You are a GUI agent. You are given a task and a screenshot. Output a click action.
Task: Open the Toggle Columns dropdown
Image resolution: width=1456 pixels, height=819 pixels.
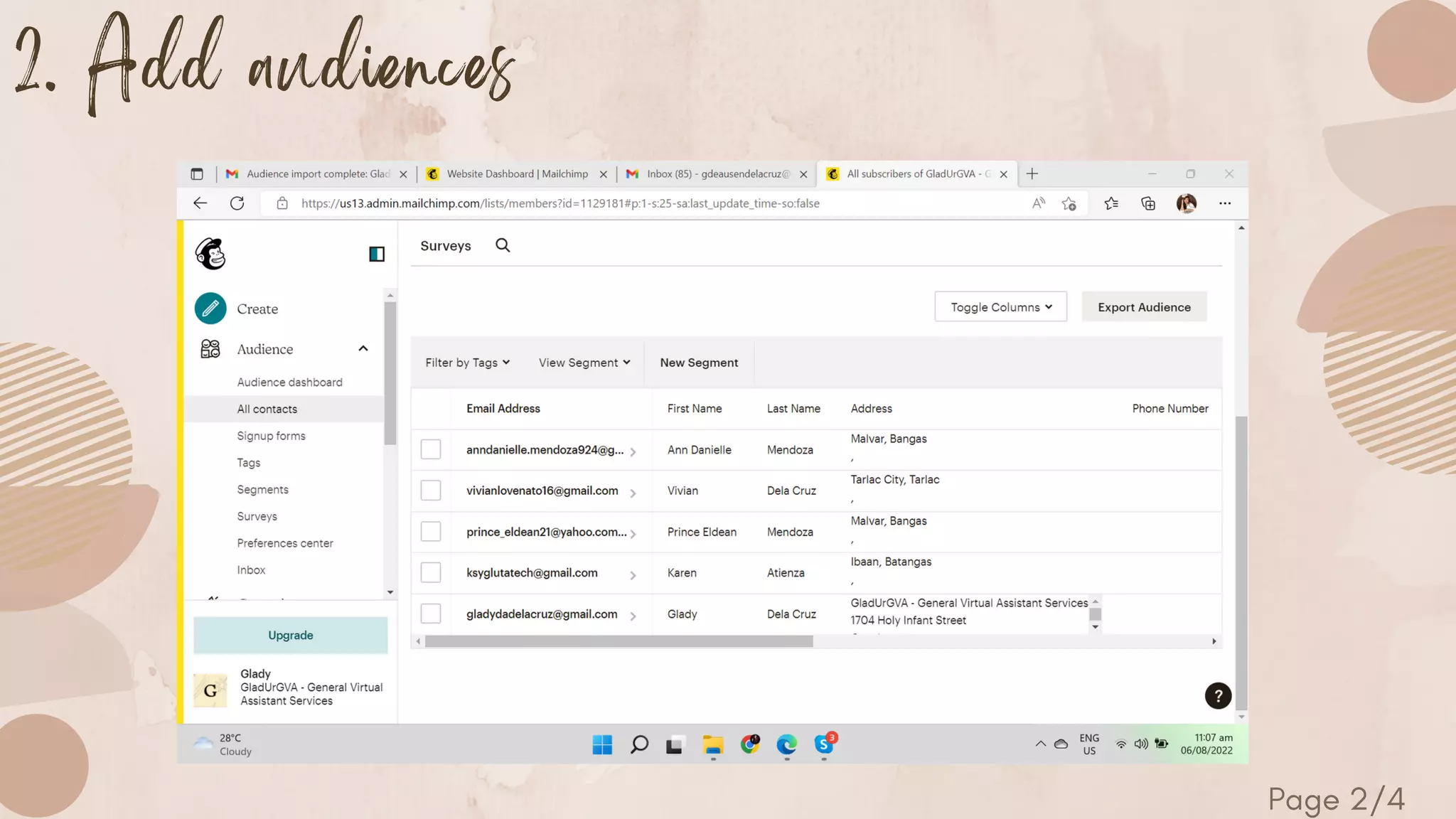click(1000, 307)
